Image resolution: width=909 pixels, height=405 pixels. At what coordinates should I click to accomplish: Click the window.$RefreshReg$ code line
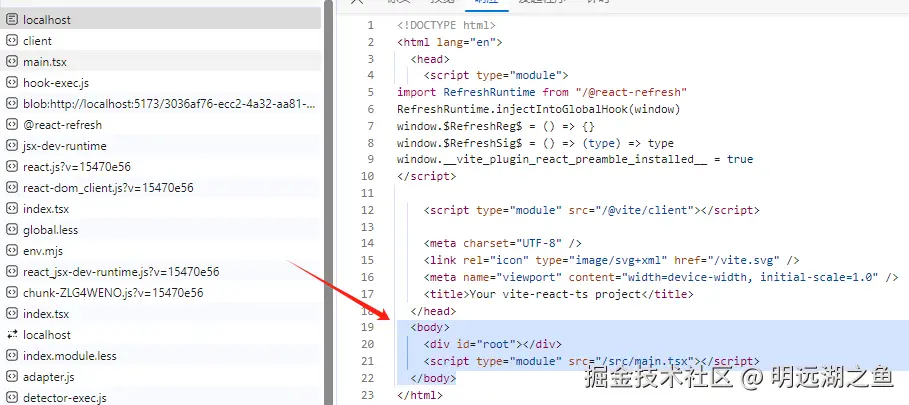click(x=496, y=126)
